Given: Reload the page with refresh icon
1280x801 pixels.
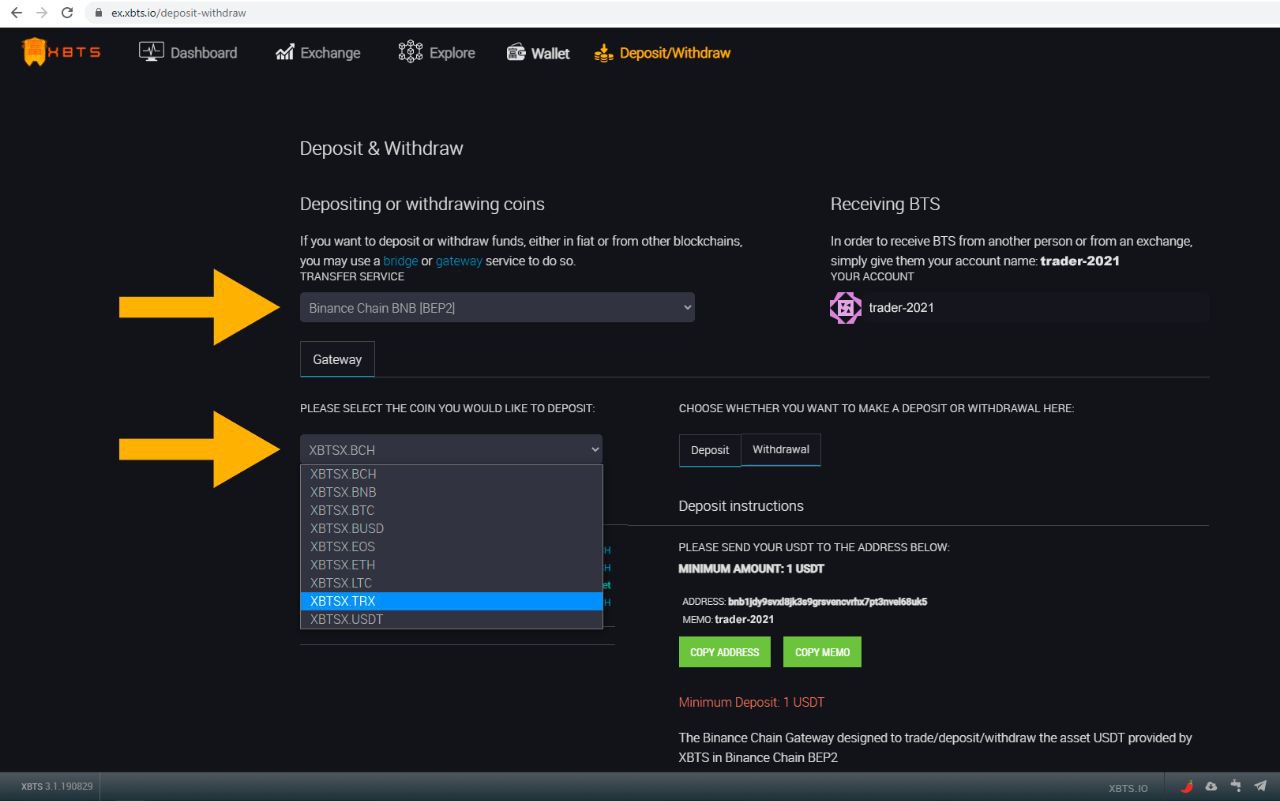Looking at the screenshot, I should pos(67,13).
